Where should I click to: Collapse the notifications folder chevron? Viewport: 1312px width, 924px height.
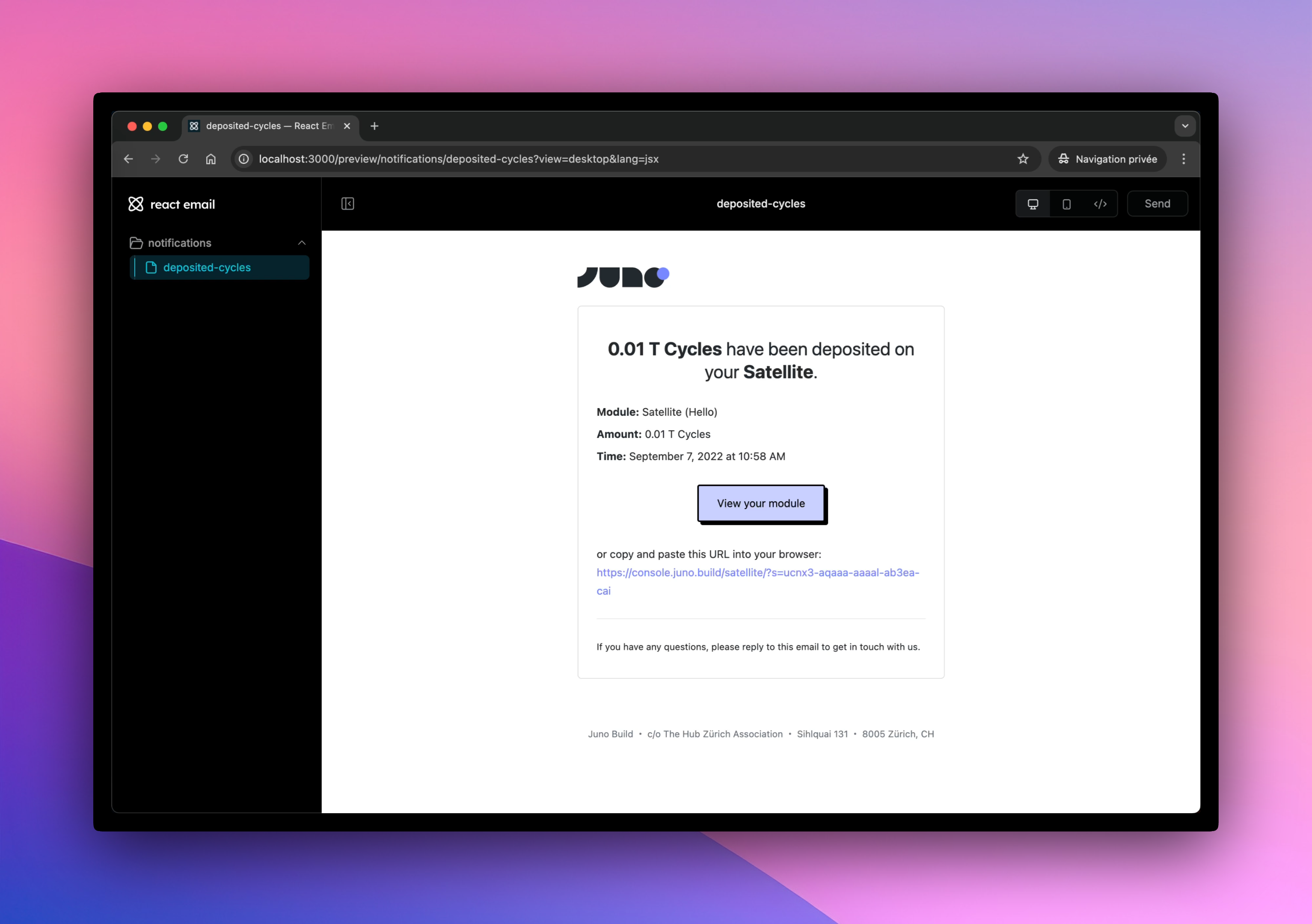coord(302,243)
